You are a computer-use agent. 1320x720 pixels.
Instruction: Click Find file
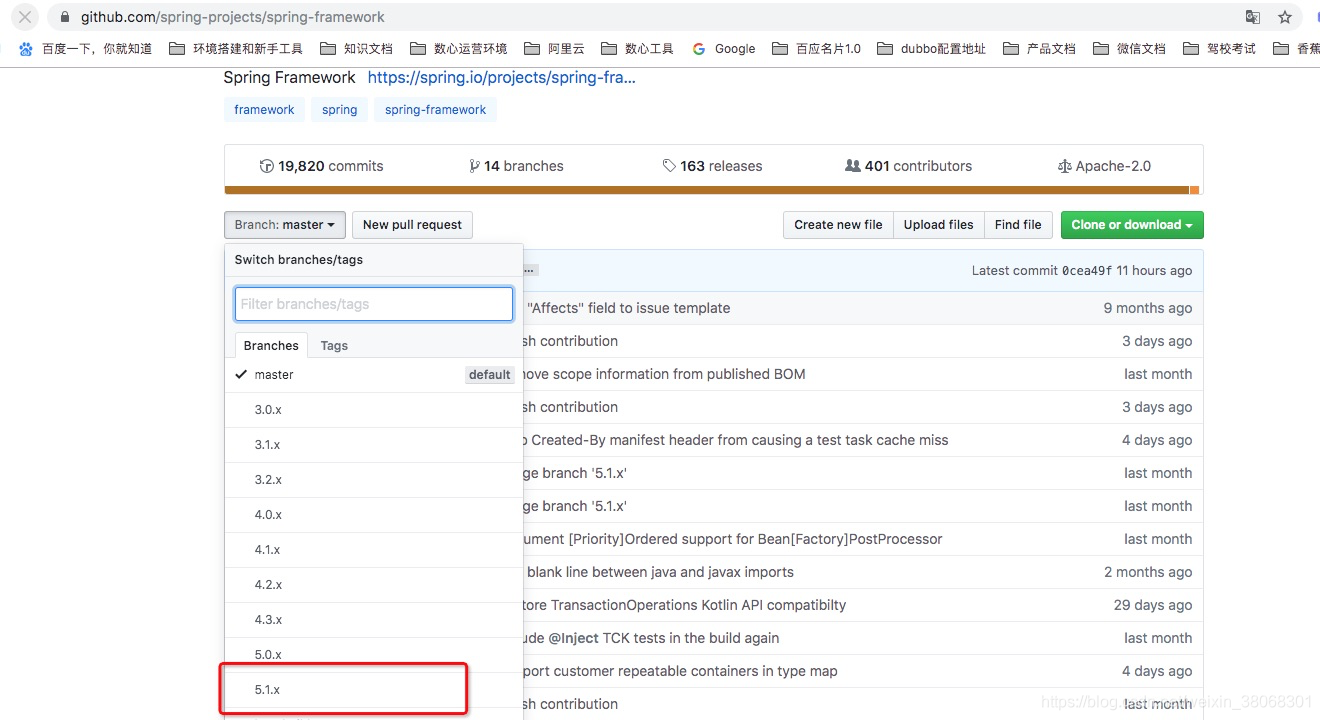click(1018, 225)
